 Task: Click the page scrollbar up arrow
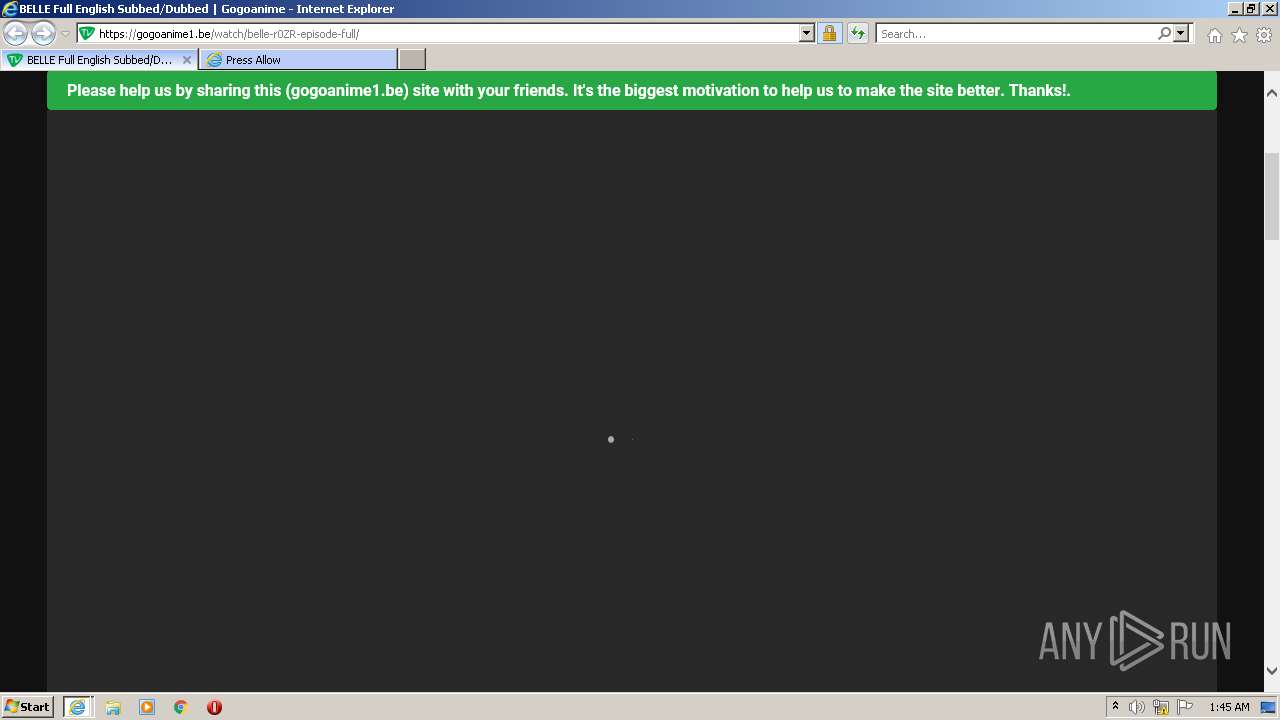[x=1272, y=93]
